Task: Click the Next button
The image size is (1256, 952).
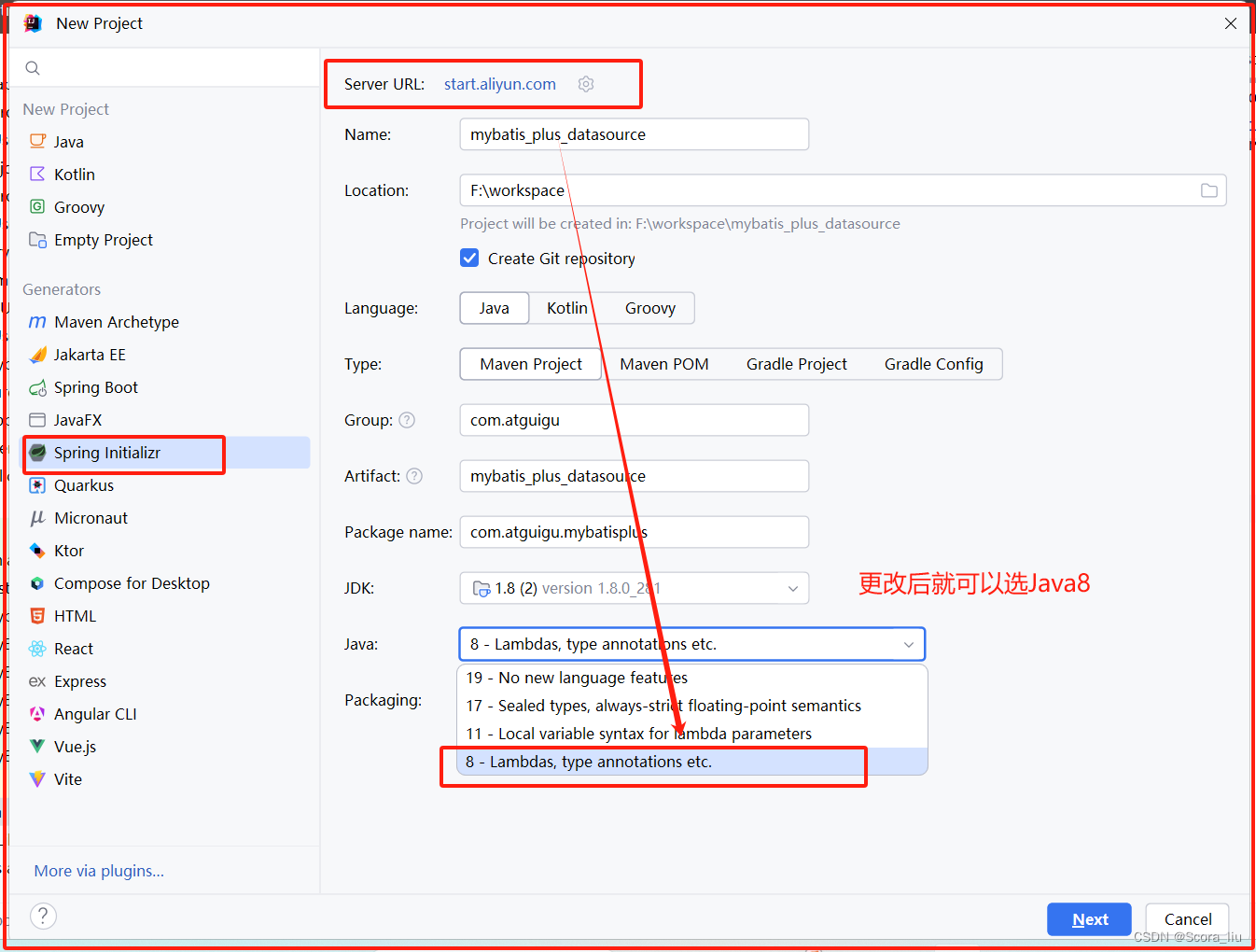Action: pyautogui.click(x=1089, y=919)
